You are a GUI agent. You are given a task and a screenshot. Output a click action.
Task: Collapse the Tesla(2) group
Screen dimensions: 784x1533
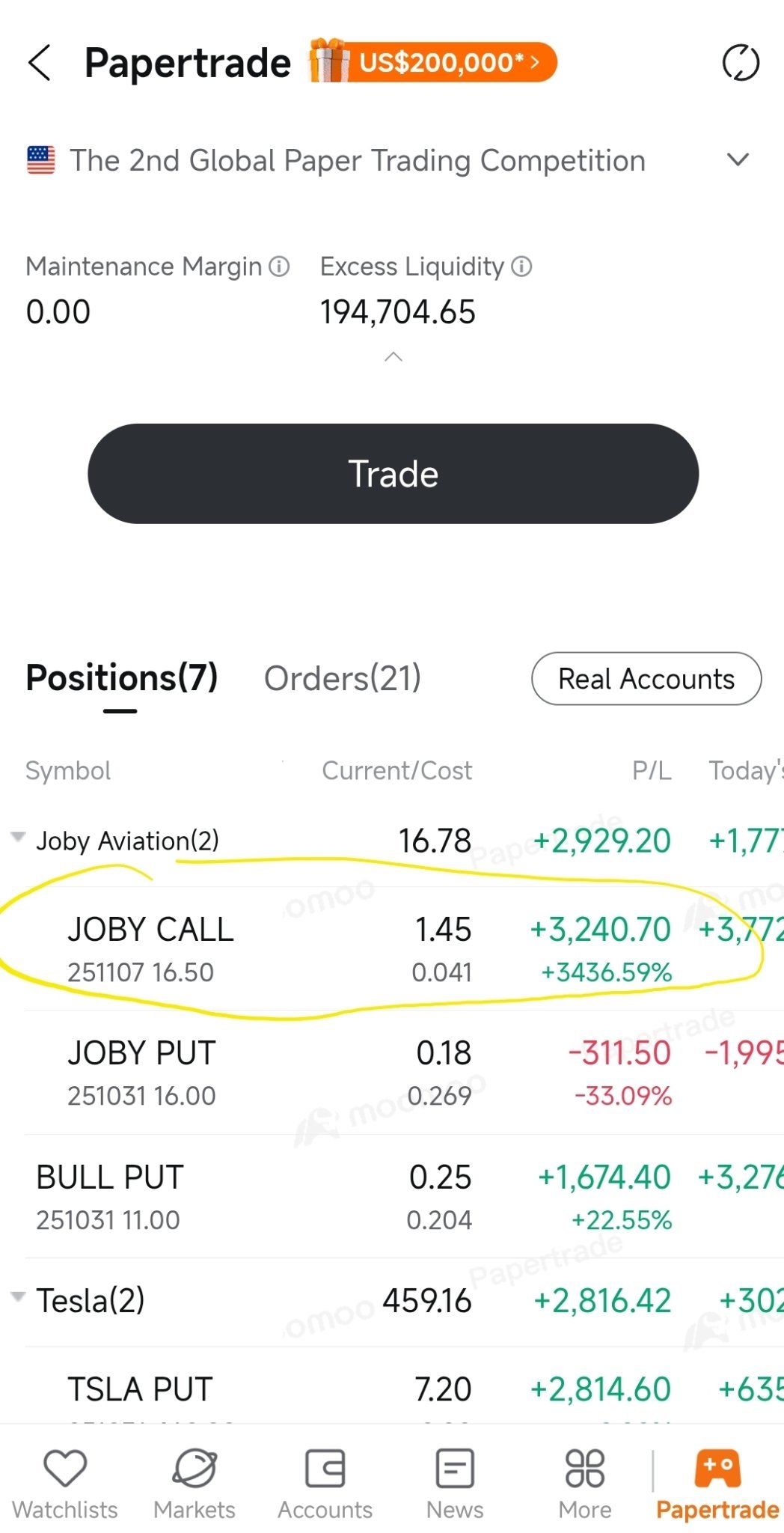(18, 1296)
